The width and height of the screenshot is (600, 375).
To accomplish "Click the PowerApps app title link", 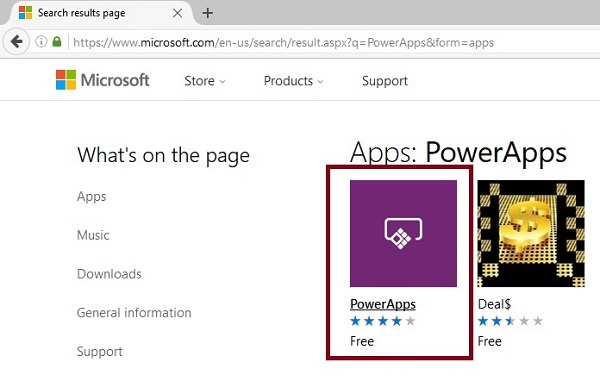I will point(383,304).
